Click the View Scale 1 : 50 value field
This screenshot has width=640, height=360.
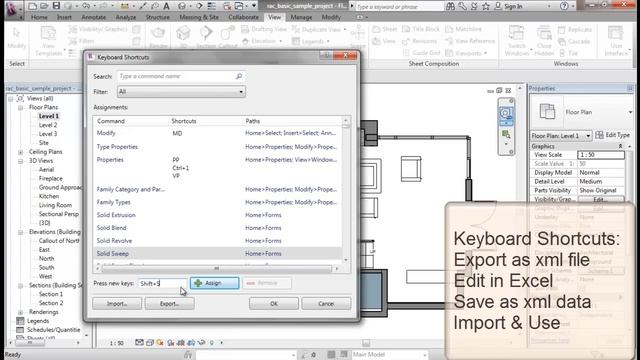[601, 155]
